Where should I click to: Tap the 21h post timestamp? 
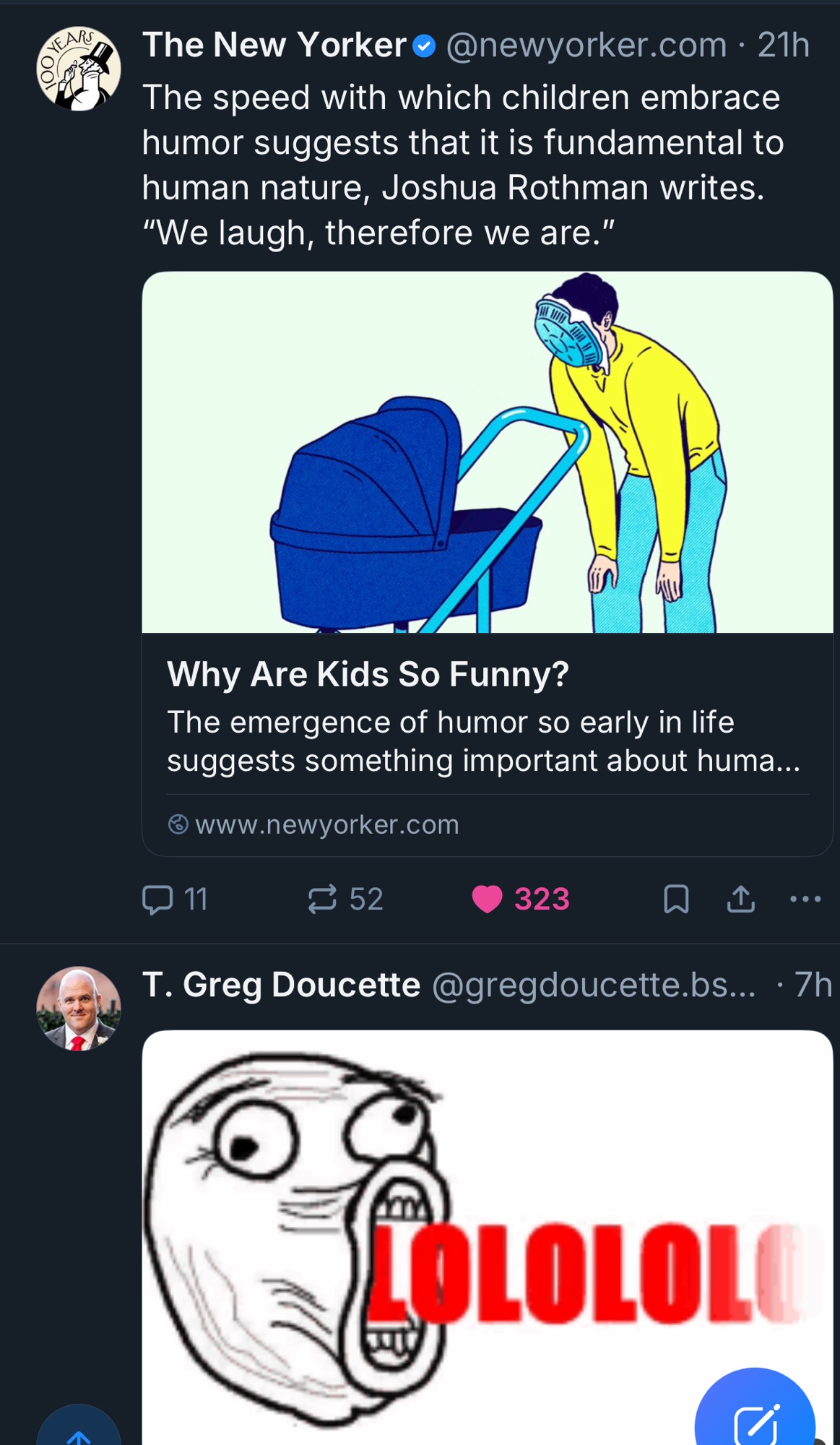click(x=783, y=46)
